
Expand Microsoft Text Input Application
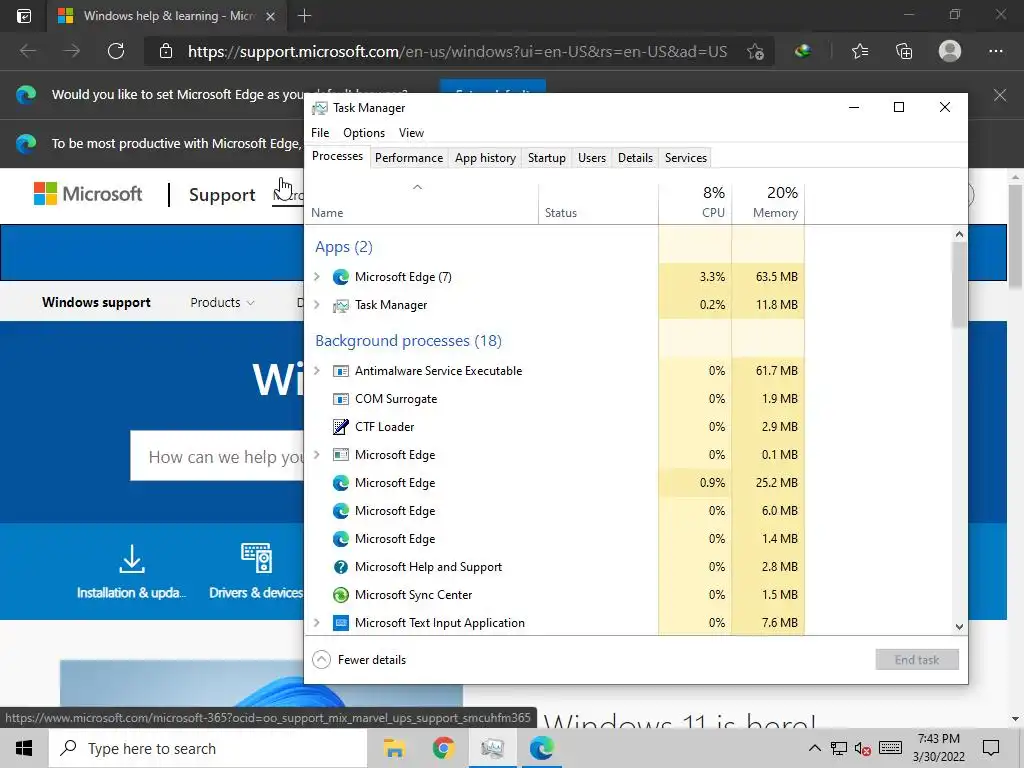coord(317,623)
